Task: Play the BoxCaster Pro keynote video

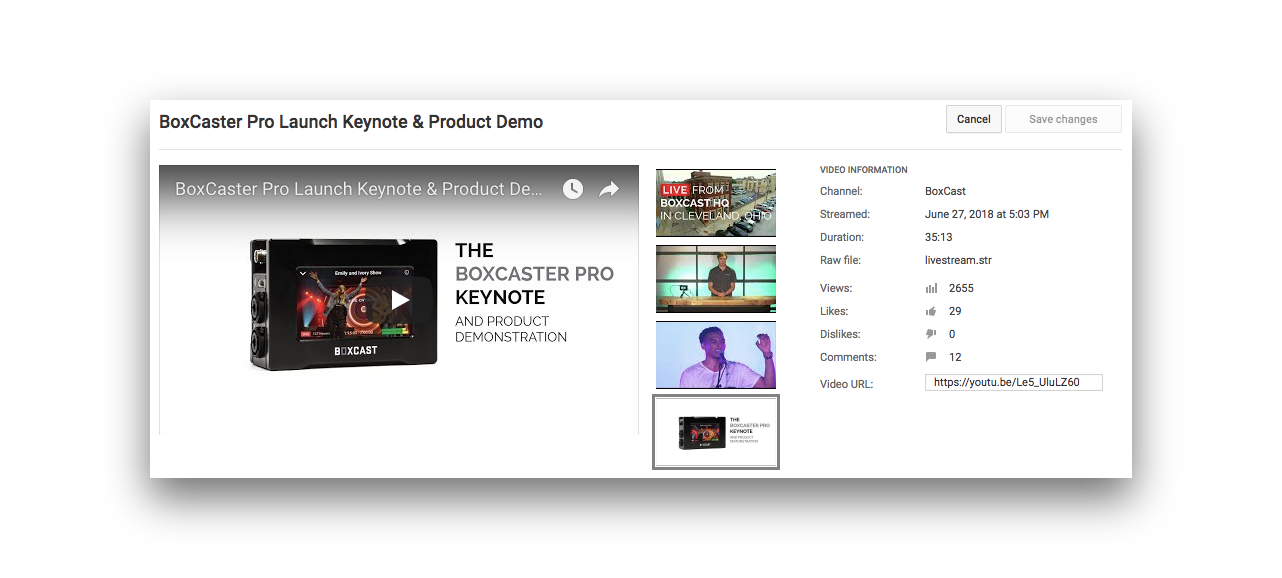Action: click(x=400, y=299)
